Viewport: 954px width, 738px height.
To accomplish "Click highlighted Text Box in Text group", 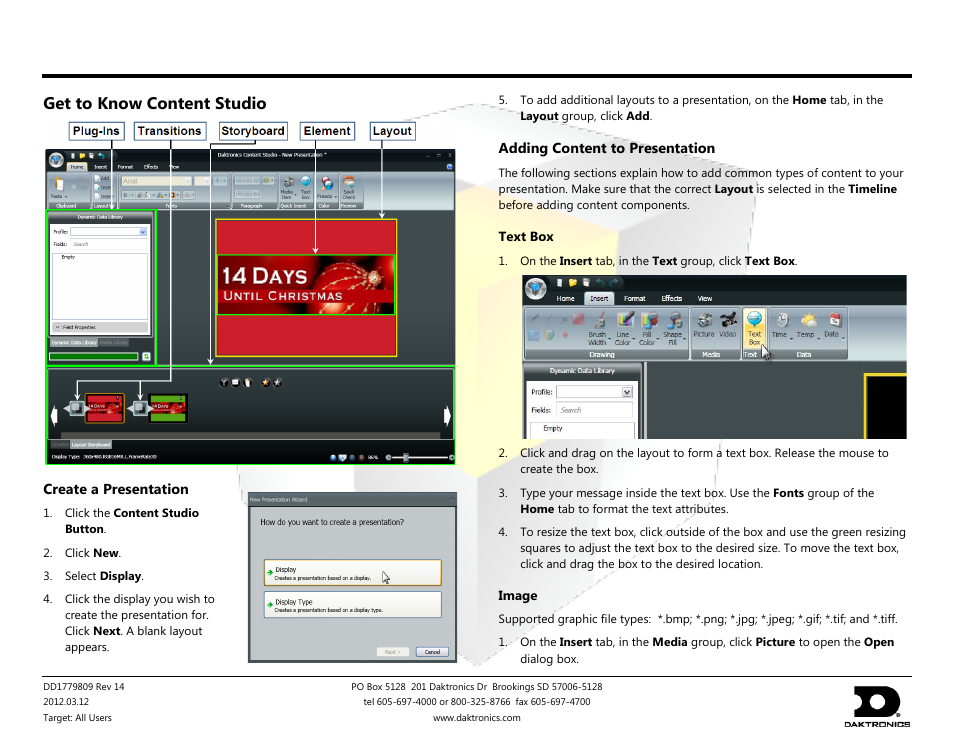I will pos(754,329).
